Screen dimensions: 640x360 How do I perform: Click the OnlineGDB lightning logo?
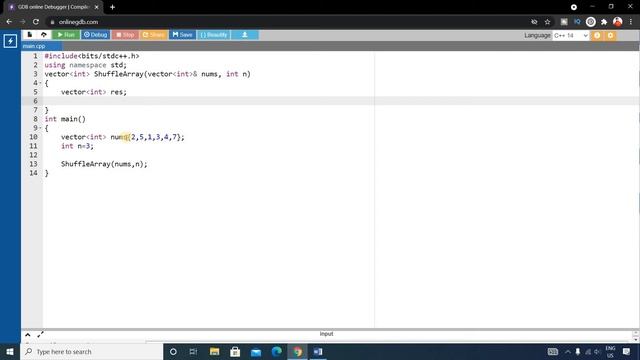pyautogui.click(x=10, y=41)
